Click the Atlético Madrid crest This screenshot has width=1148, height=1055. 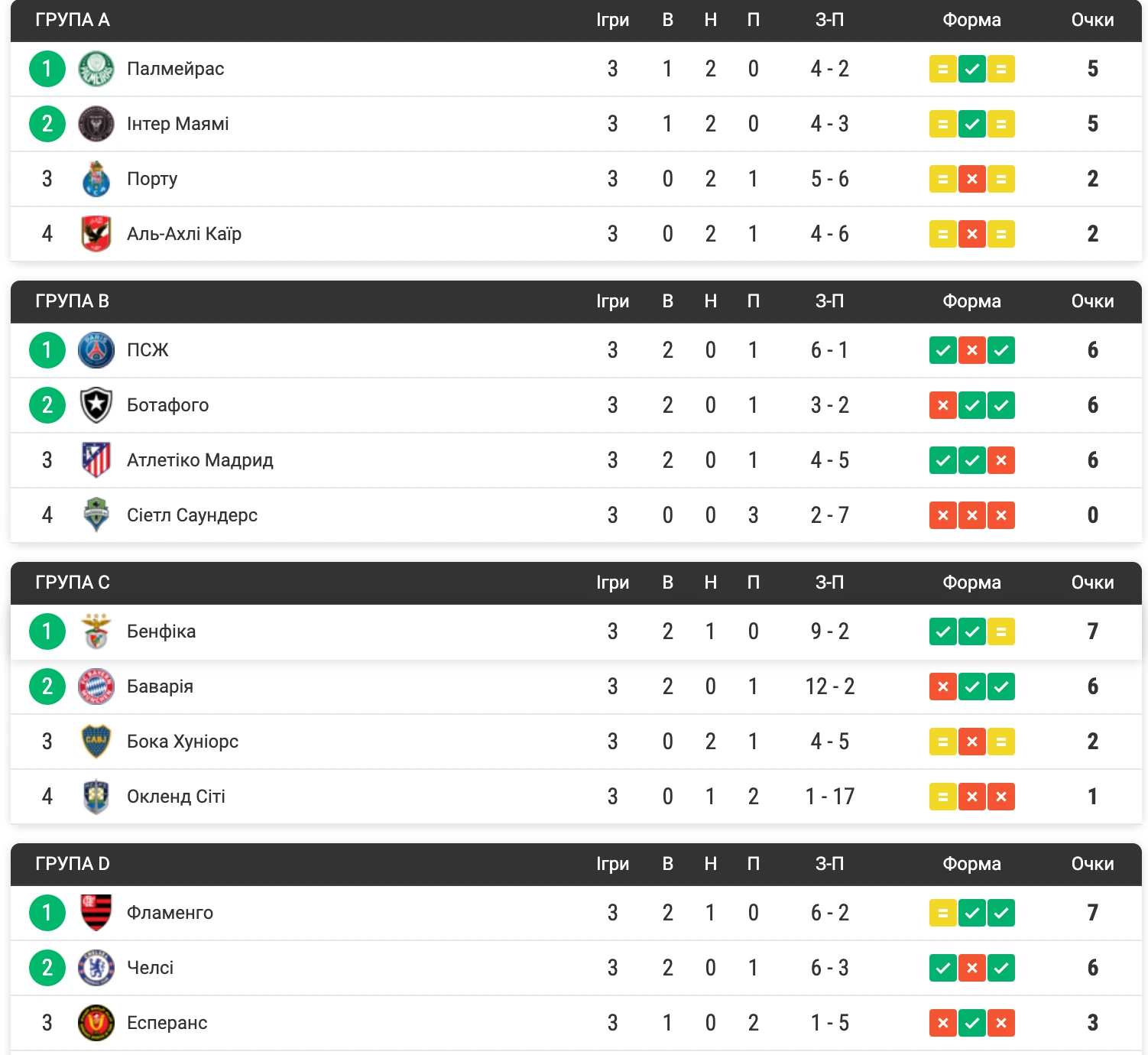96,460
